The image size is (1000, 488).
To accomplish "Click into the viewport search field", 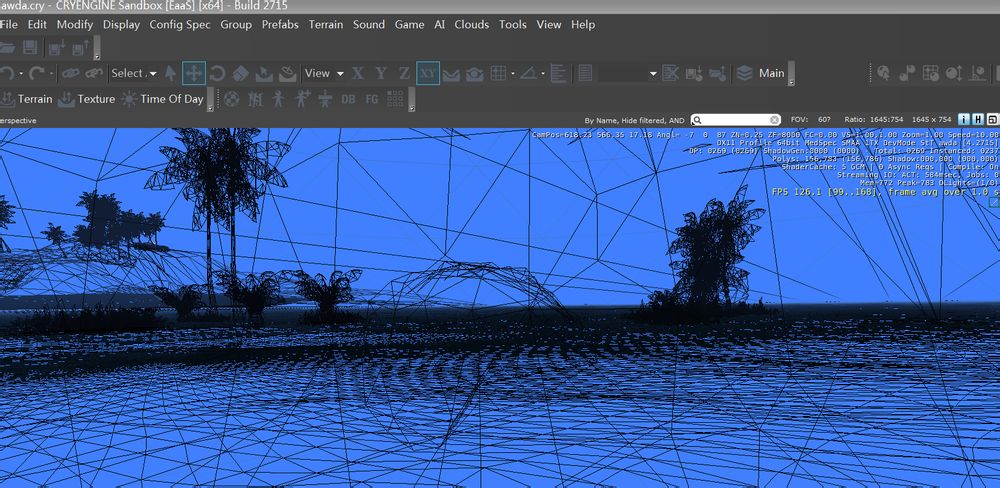I will tap(735, 120).
